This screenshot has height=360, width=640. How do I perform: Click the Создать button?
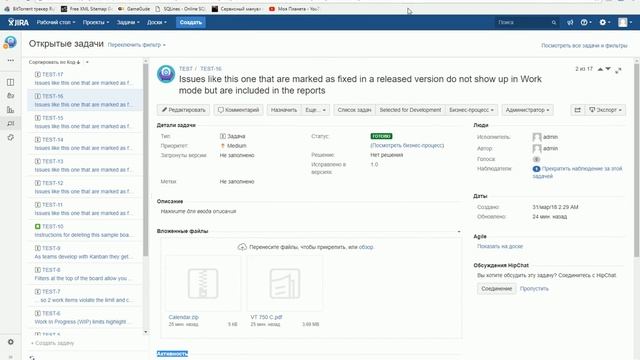pos(191,22)
